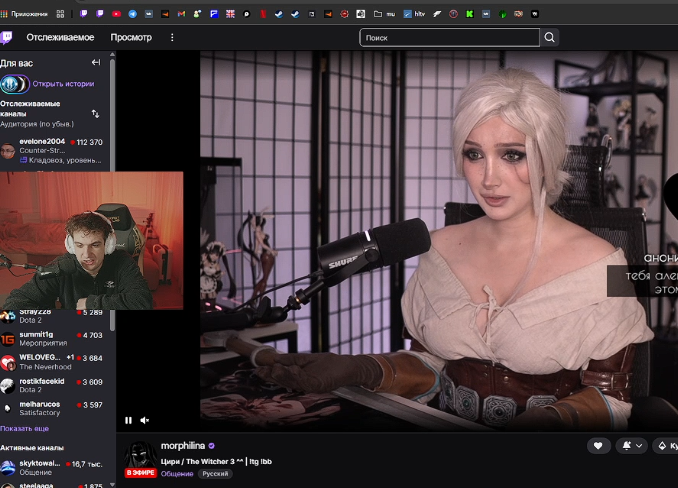Open the skyktowal... active channel
The width and height of the screenshot is (678, 488).
point(55,468)
